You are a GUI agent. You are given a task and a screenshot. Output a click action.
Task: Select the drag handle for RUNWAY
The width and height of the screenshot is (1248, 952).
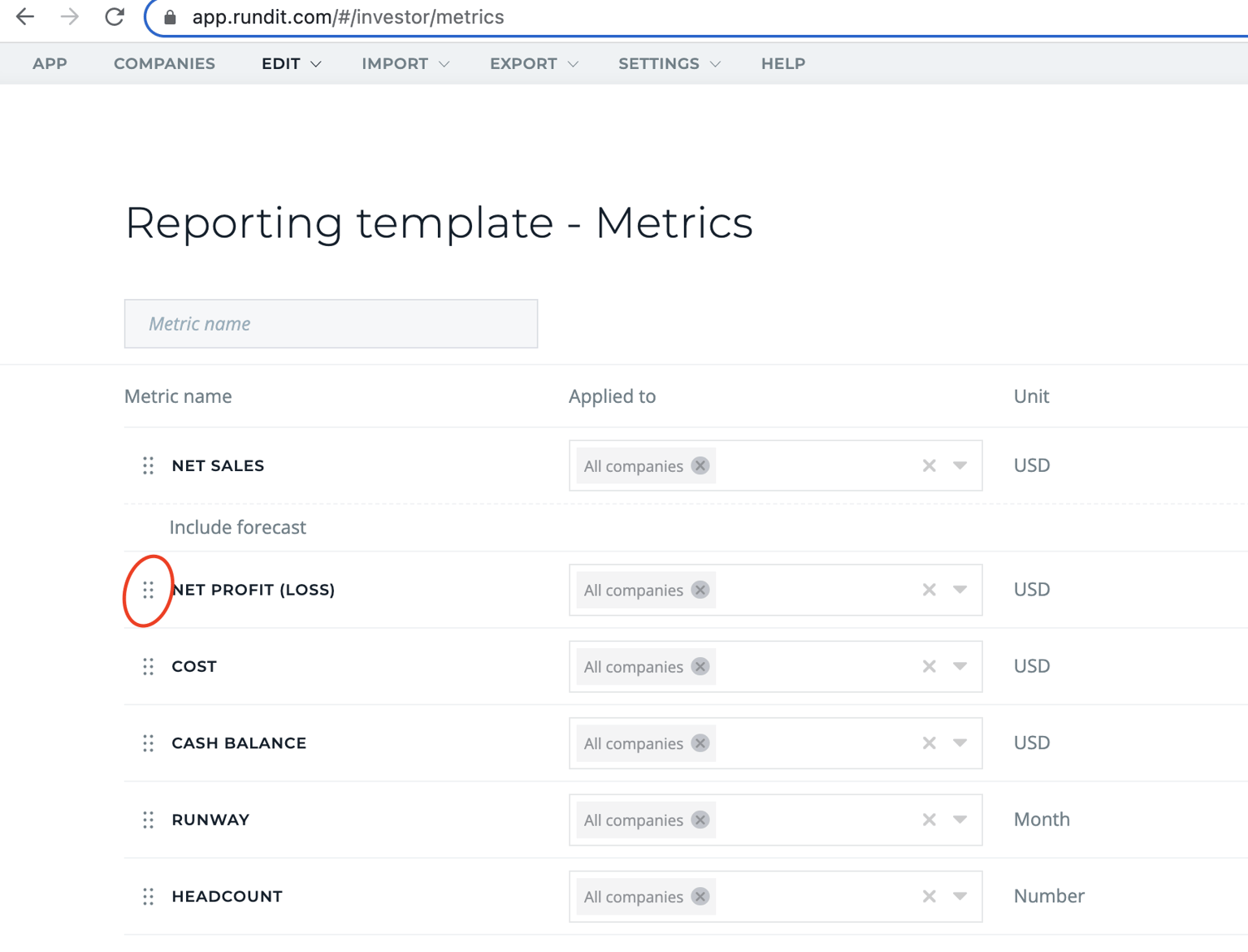147,820
